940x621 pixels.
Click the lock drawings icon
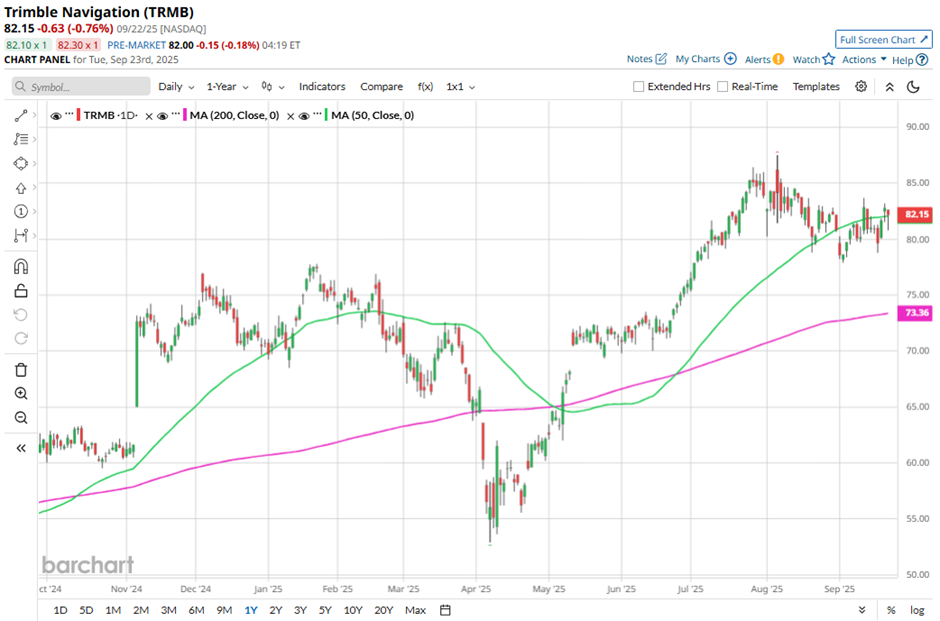[x=21, y=291]
